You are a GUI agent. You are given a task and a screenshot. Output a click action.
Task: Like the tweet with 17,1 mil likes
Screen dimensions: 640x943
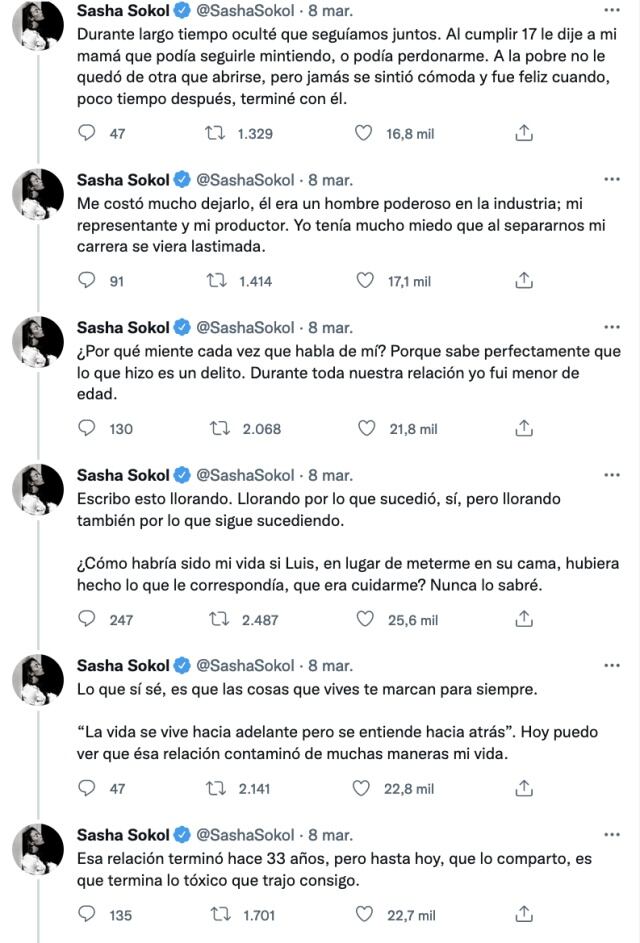365,281
